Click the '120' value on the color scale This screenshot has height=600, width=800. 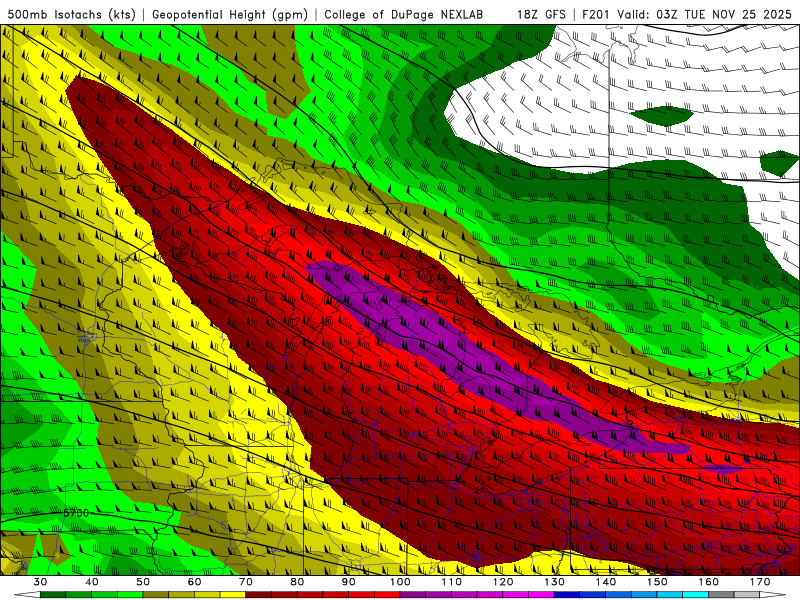tap(503, 582)
